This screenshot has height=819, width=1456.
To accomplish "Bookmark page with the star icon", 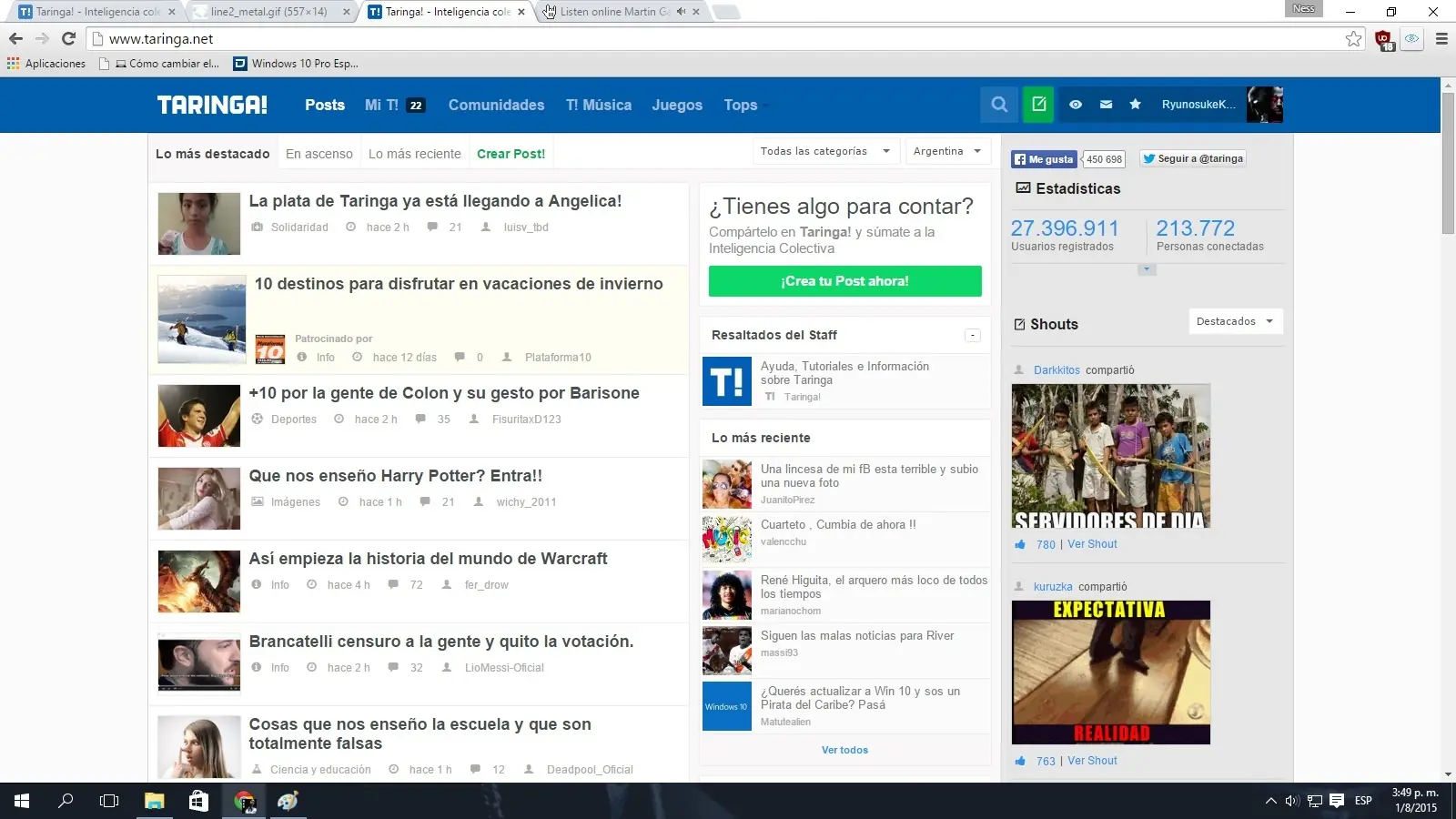I will (1353, 39).
